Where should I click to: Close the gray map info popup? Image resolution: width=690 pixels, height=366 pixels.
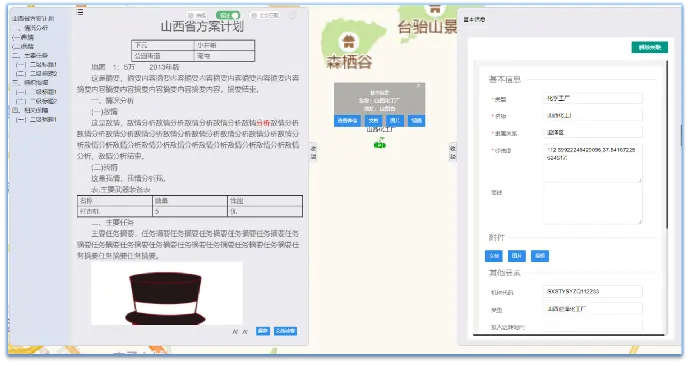click(x=418, y=86)
